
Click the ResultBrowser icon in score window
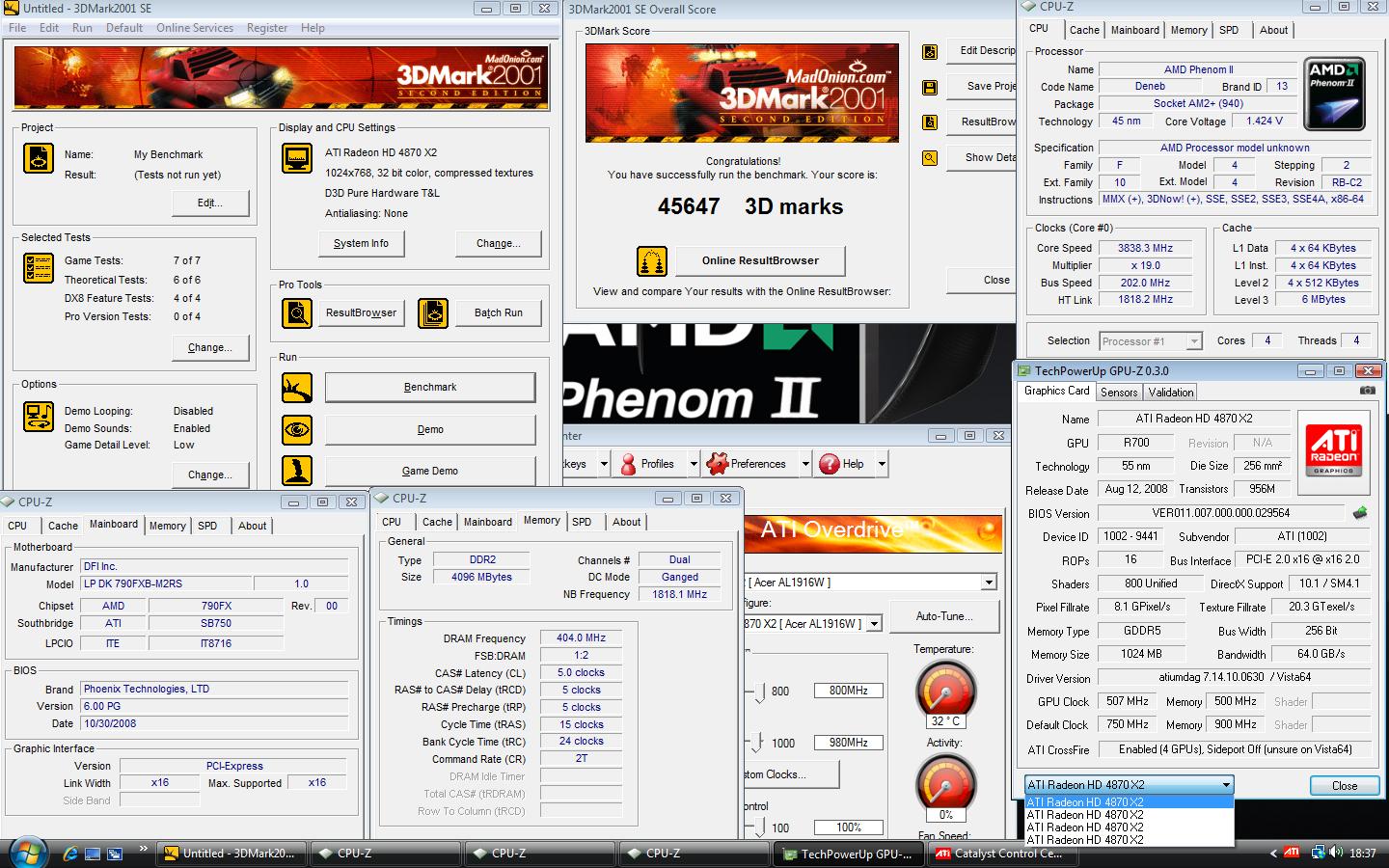click(x=930, y=122)
